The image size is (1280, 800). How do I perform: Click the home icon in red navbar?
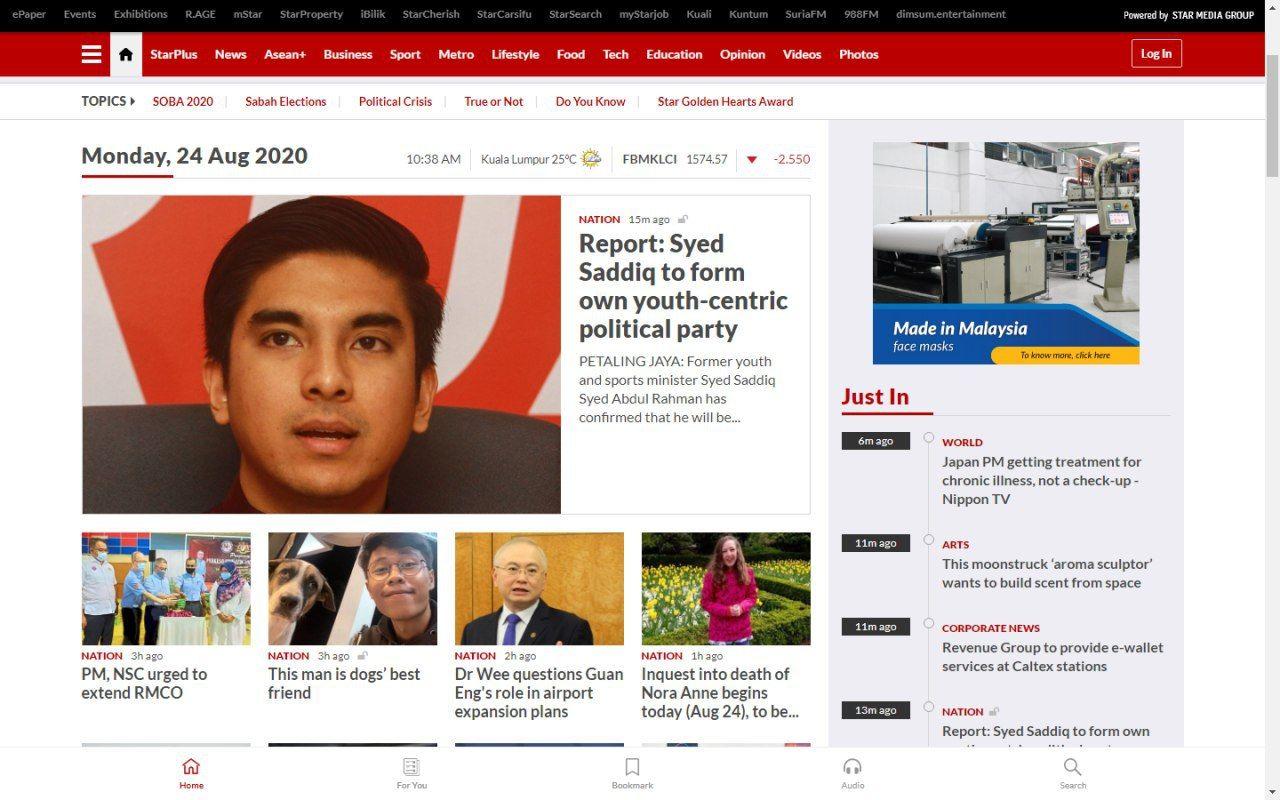pos(126,54)
